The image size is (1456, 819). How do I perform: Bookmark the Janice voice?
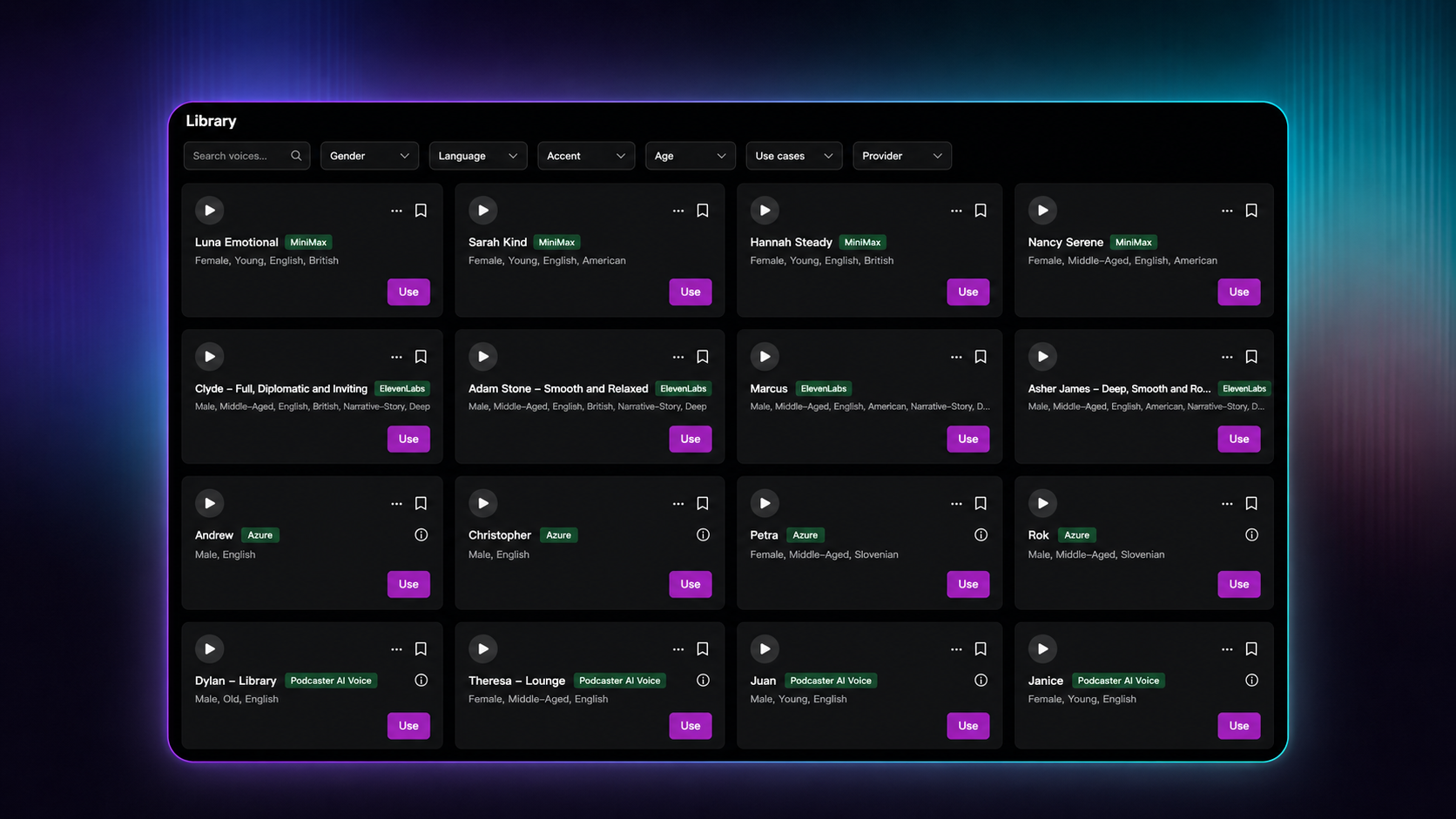[x=1251, y=649]
